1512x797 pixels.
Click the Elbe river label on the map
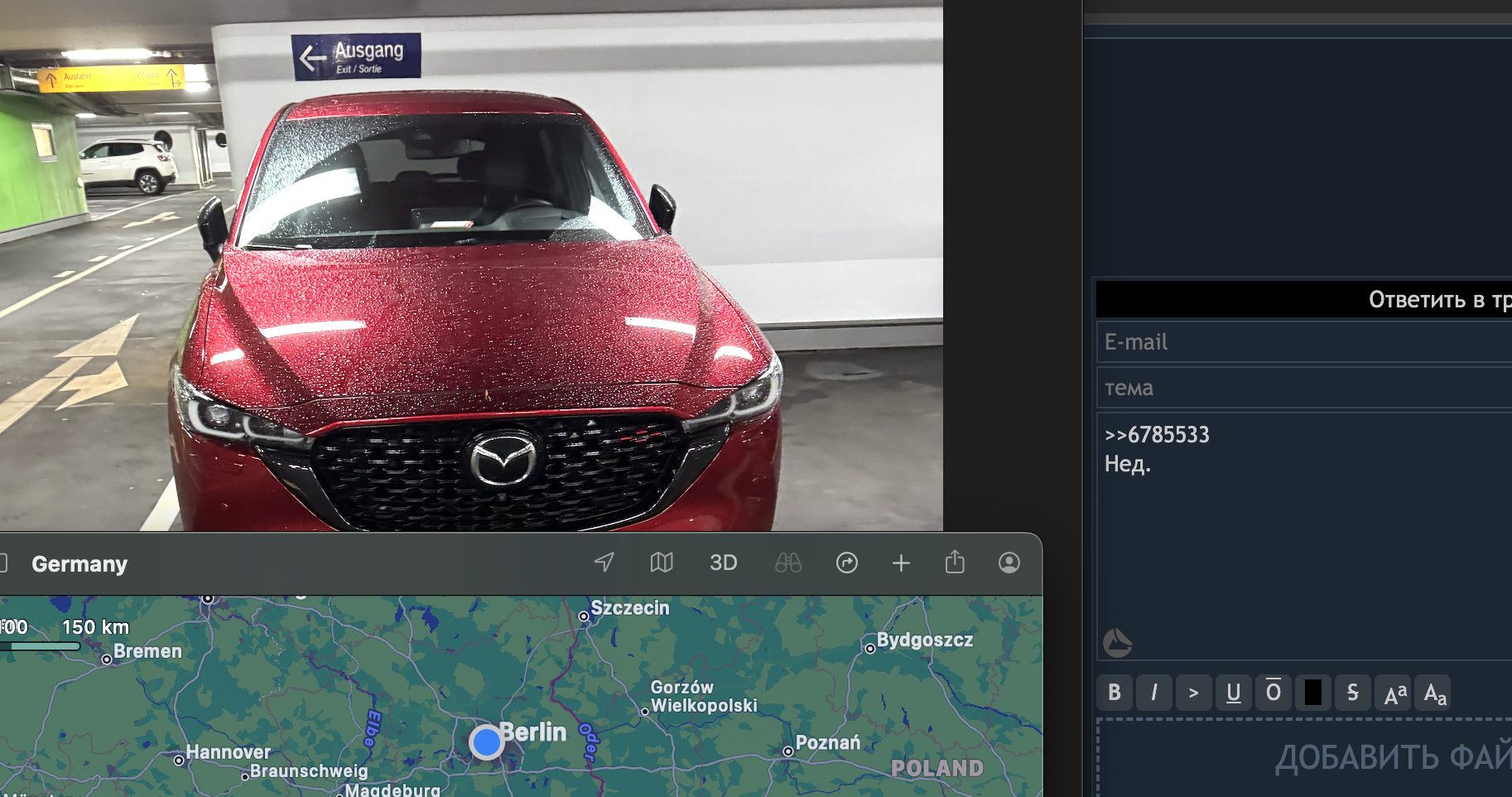(x=373, y=729)
